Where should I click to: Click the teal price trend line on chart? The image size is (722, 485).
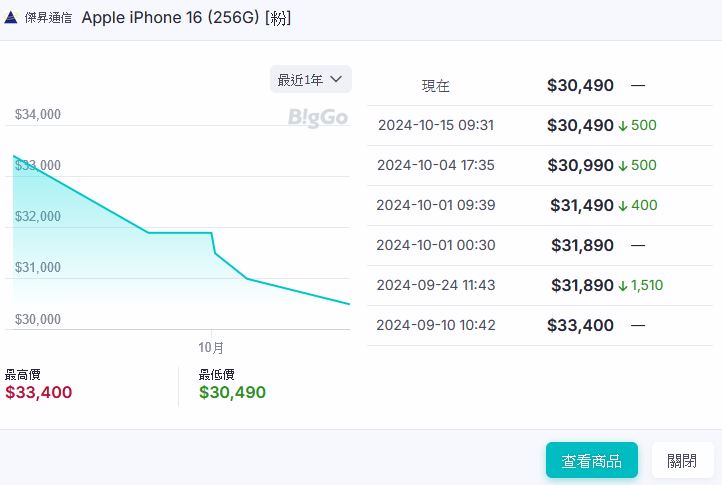180,233
